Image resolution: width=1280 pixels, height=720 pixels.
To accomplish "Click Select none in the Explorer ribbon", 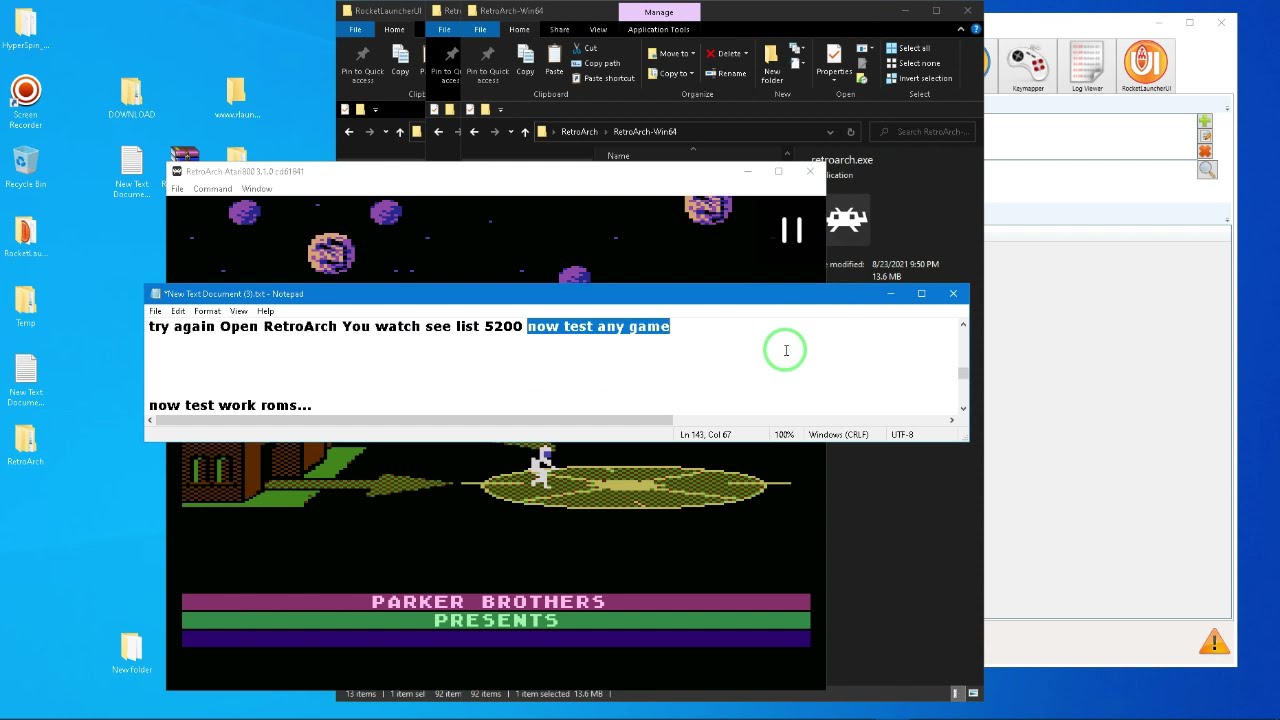I will click(x=912, y=63).
